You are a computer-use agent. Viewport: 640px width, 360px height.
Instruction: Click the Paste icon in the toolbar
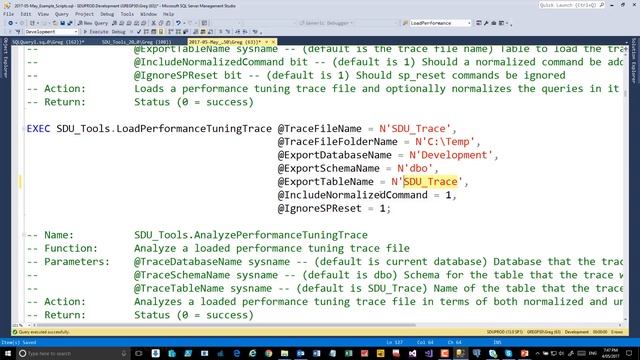pos(168,23)
